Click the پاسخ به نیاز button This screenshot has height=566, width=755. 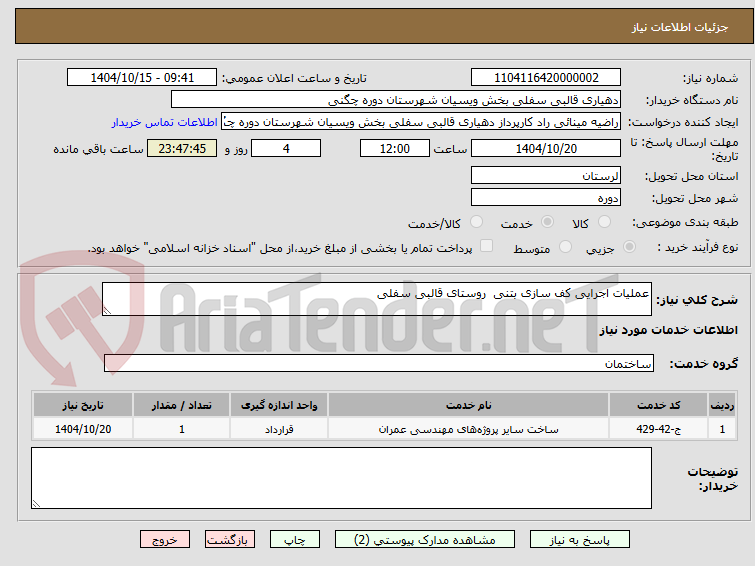(580, 540)
